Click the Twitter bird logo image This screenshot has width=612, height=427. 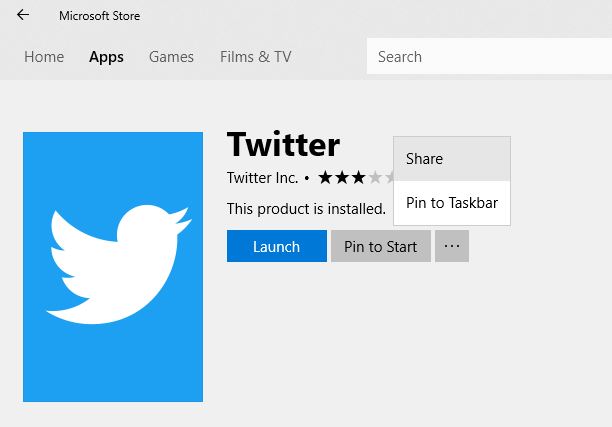pyautogui.click(x=113, y=267)
